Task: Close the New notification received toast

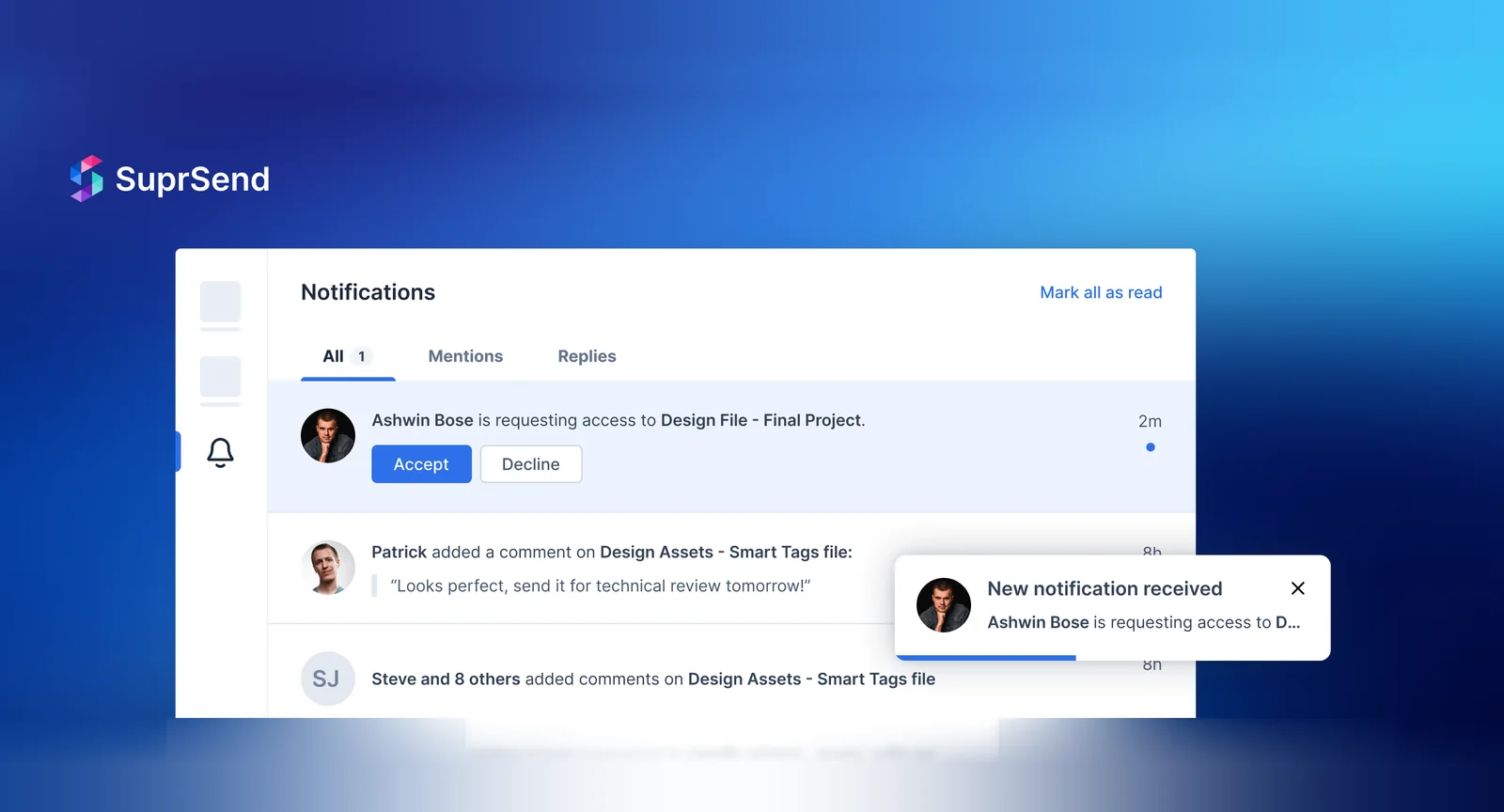Action: (x=1298, y=588)
